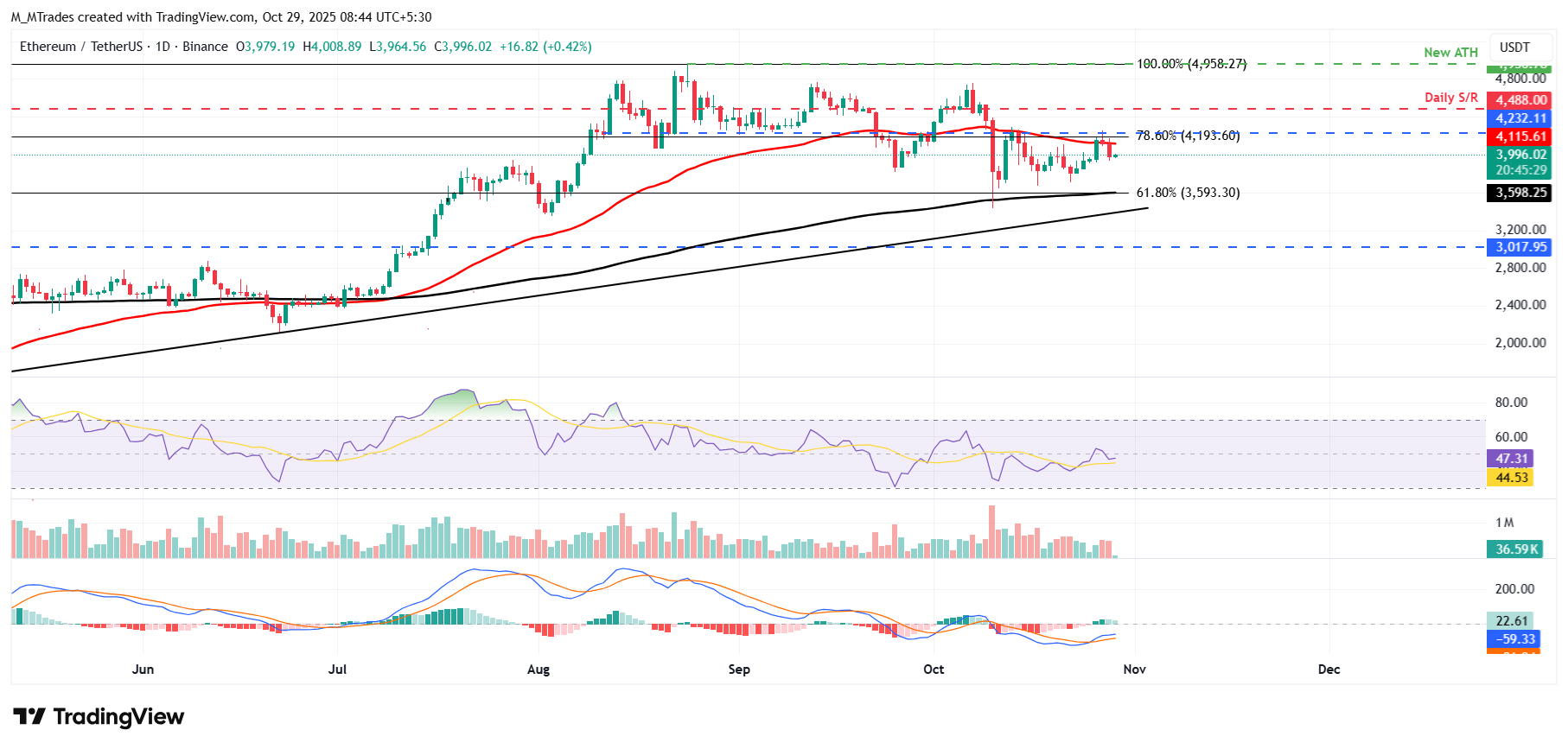The width and height of the screenshot is (1568, 749).
Task: Click the green 3,996.02 current price tag
Action: (x=1520, y=155)
